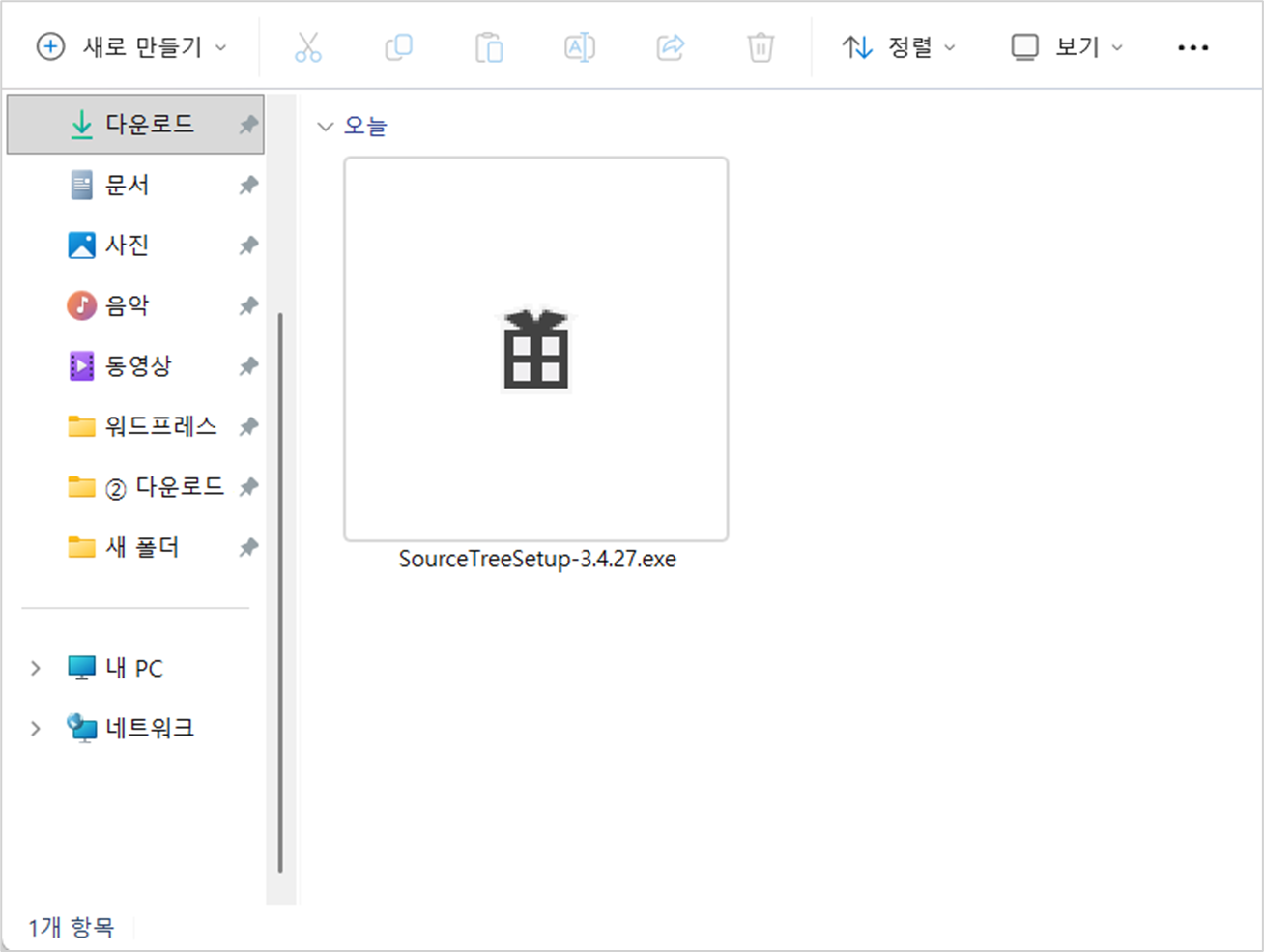Click the Rename icon in toolbar
Image resolution: width=1264 pixels, height=952 pixels.
(x=579, y=46)
